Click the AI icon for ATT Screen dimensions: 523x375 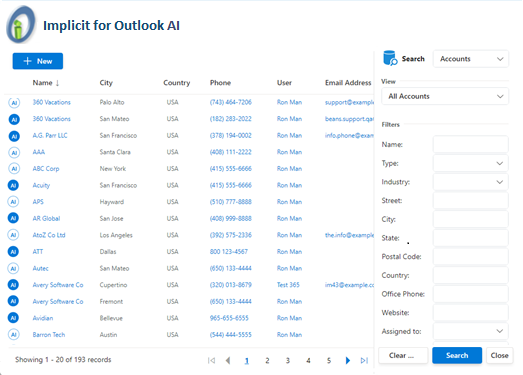point(13,252)
